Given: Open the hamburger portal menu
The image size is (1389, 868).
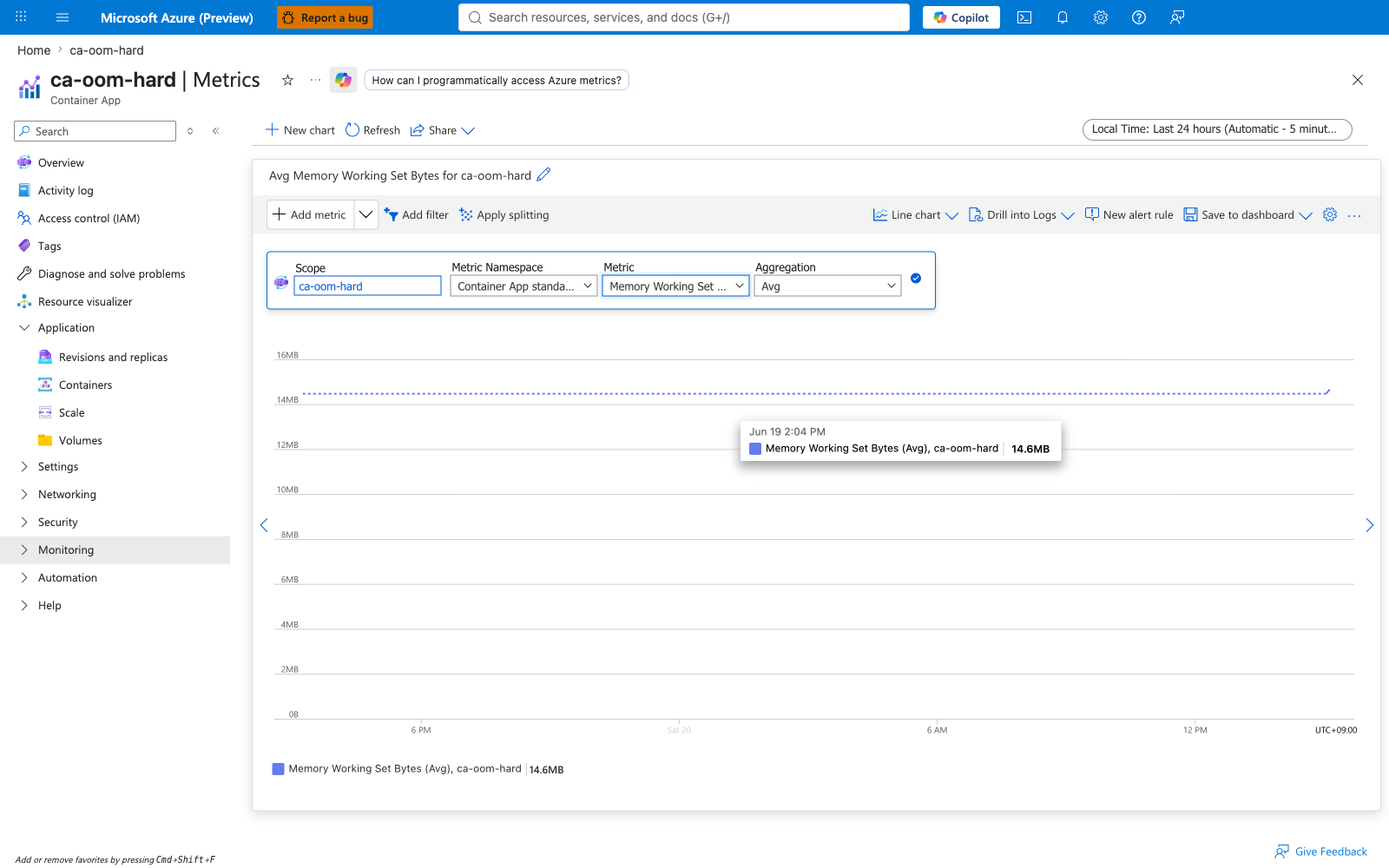Looking at the screenshot, I should 63,17.
